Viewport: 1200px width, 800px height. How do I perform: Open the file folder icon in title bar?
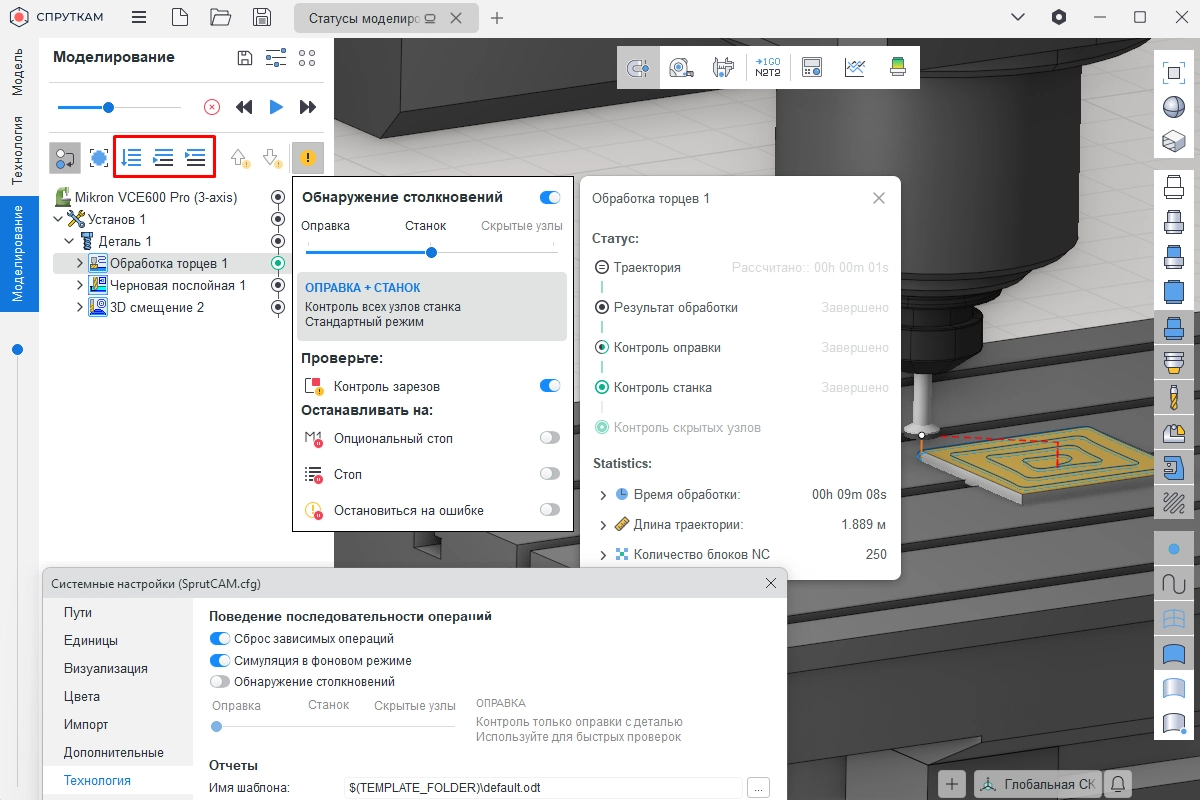[221, 17]
